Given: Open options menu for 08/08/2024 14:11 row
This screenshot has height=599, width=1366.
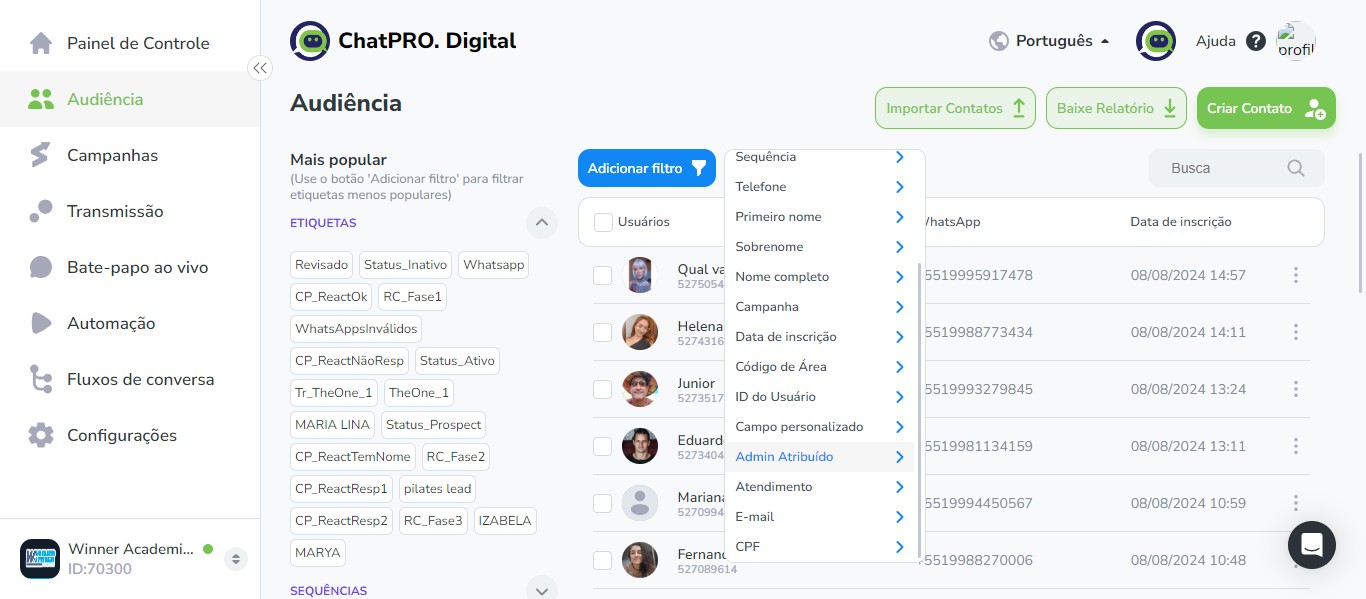Looking at the screenshot, I should coord(1296,332).
